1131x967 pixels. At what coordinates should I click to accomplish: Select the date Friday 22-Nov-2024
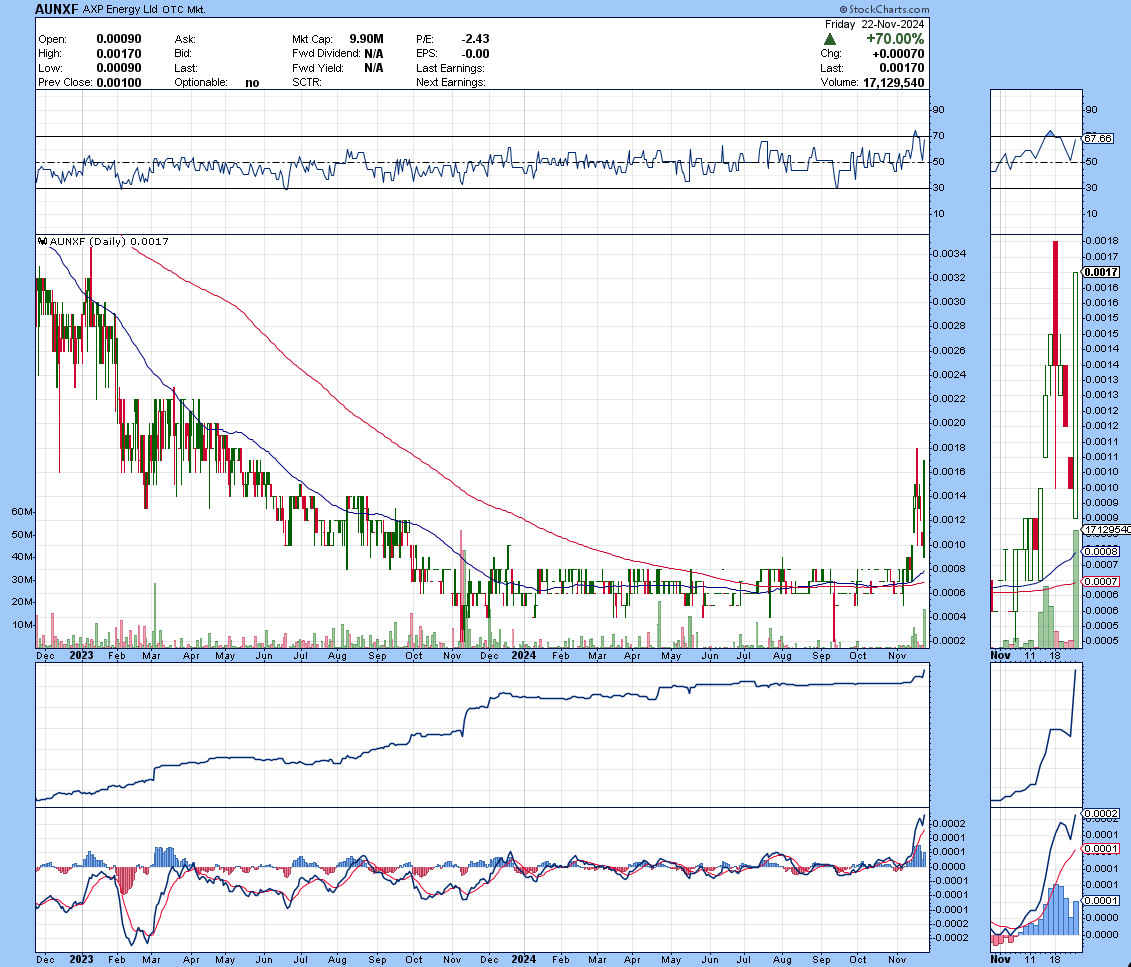[874, 24]
